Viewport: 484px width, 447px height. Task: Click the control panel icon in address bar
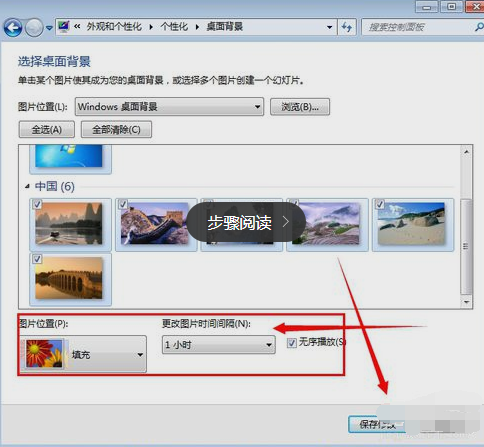click(63, 27)
